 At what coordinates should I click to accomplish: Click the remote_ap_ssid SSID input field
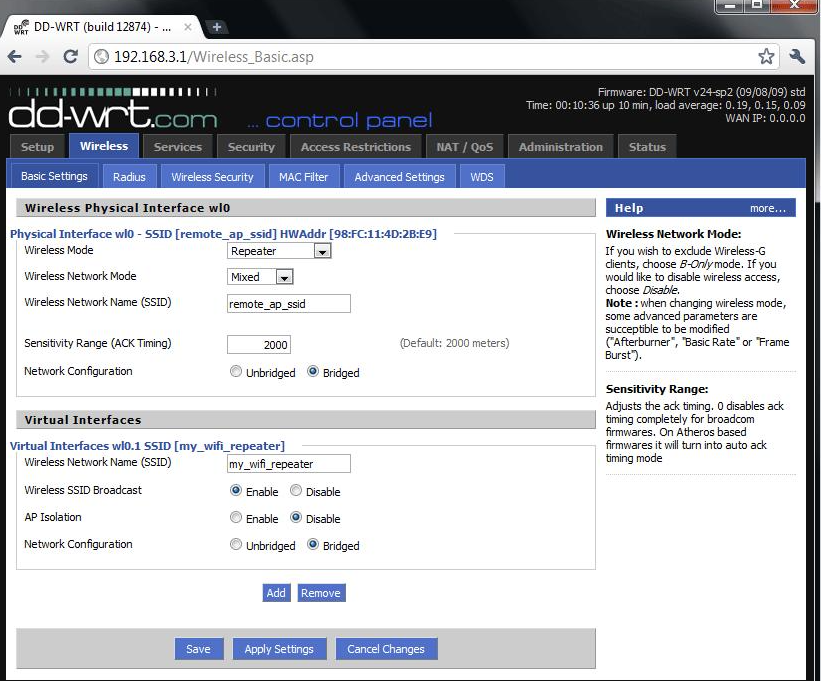(289, 304)
